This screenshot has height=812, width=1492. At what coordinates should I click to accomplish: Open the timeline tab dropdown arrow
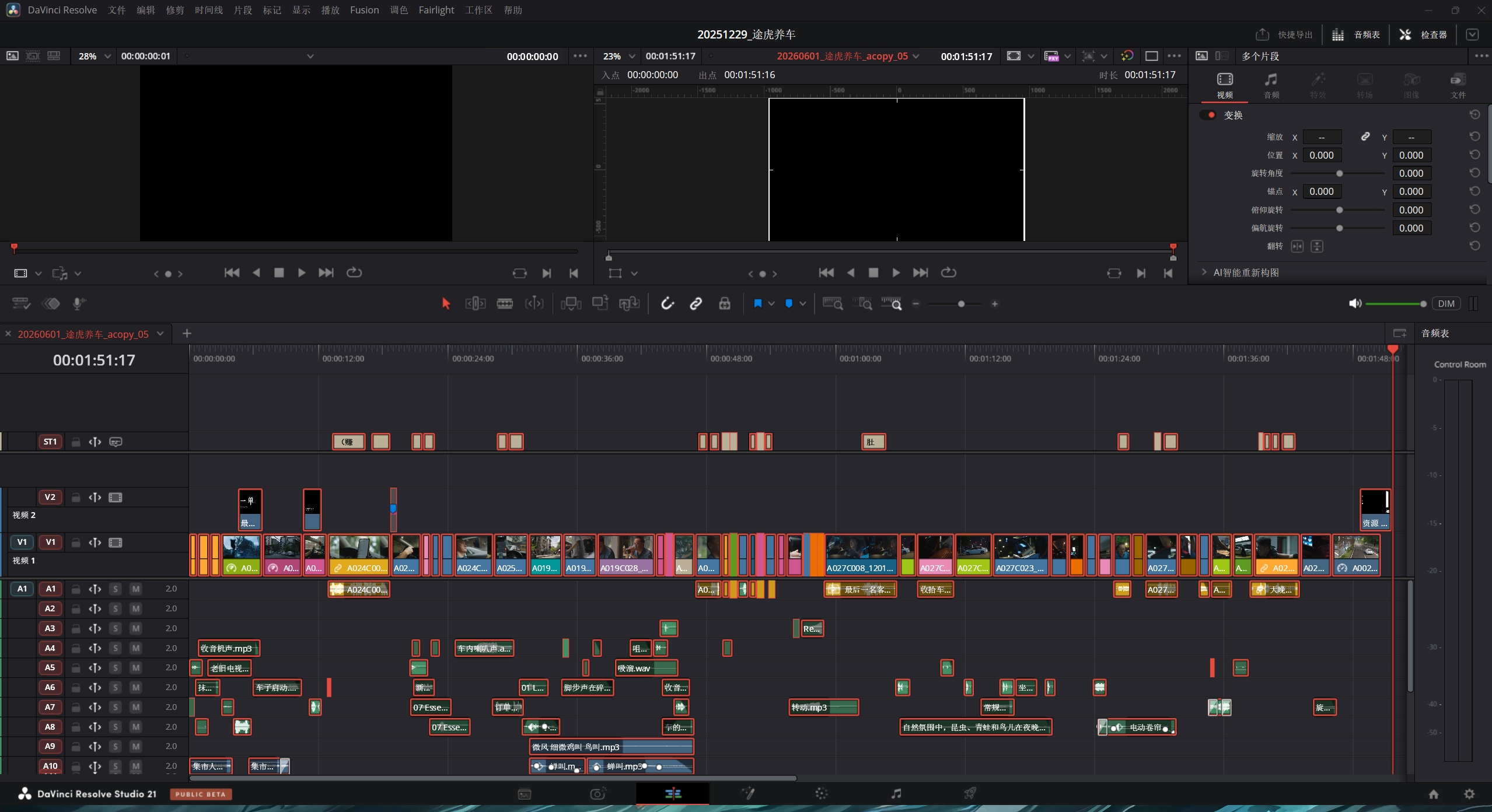pyautogui.click(x=160, y=334)
